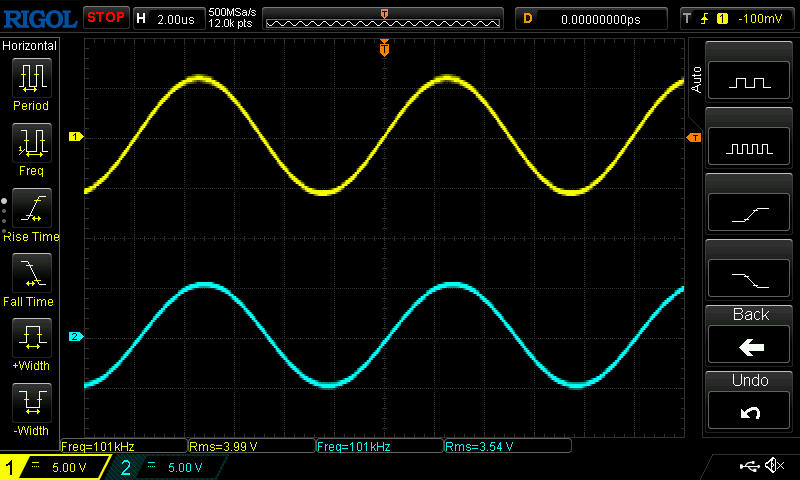Select the -Width measurement icon
This screenshot has height=480, width=800.
coord(32,402)
